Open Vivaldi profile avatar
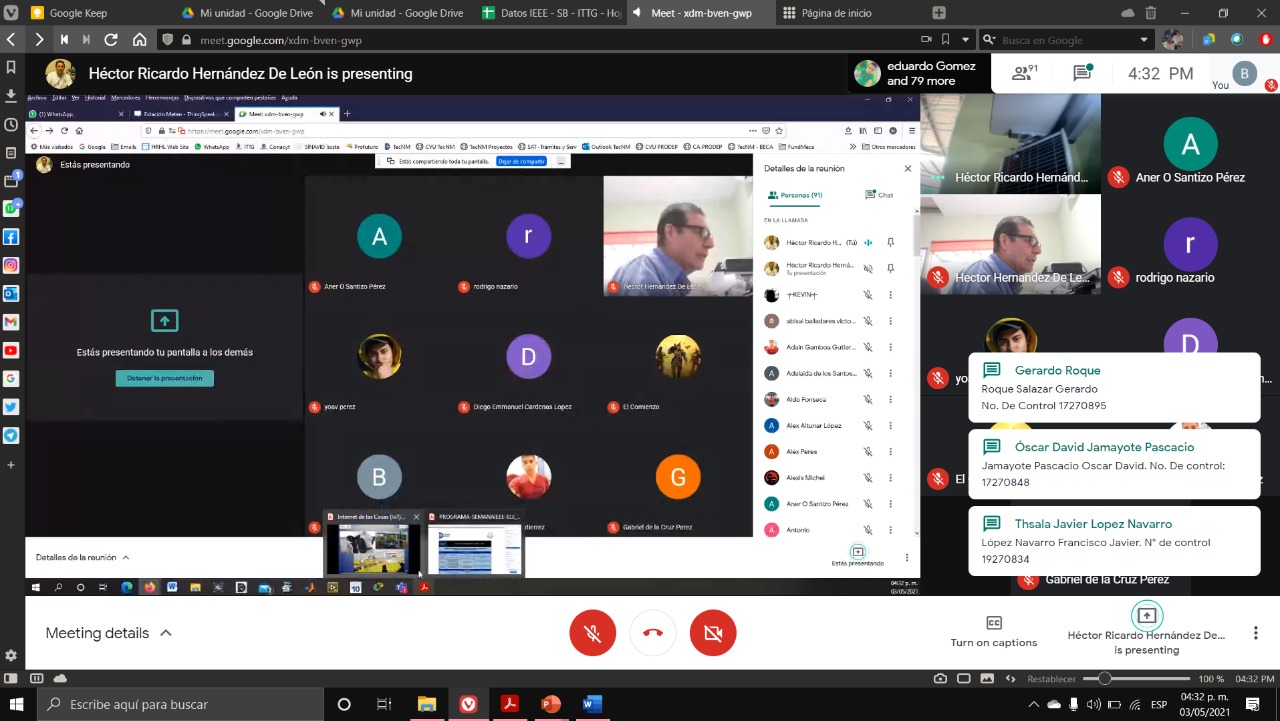 pyautogui.click(x=1173, y=40)
